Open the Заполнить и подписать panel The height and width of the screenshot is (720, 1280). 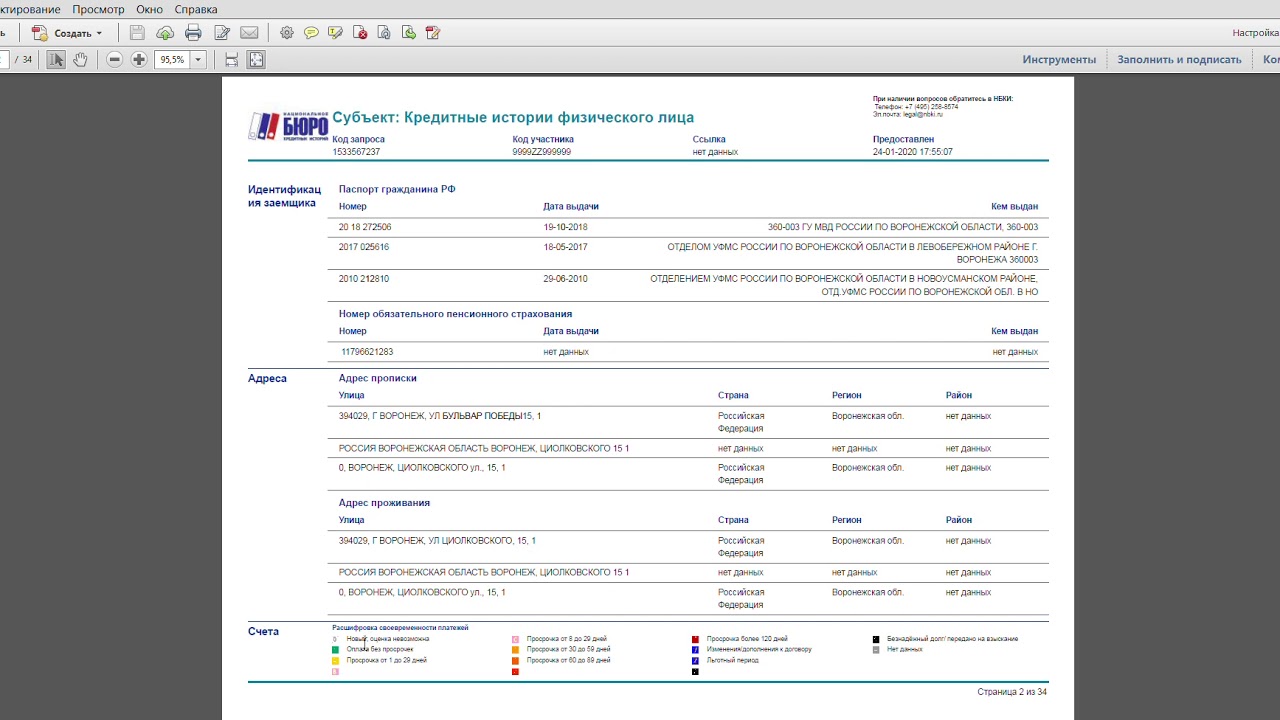(1179, 60)
